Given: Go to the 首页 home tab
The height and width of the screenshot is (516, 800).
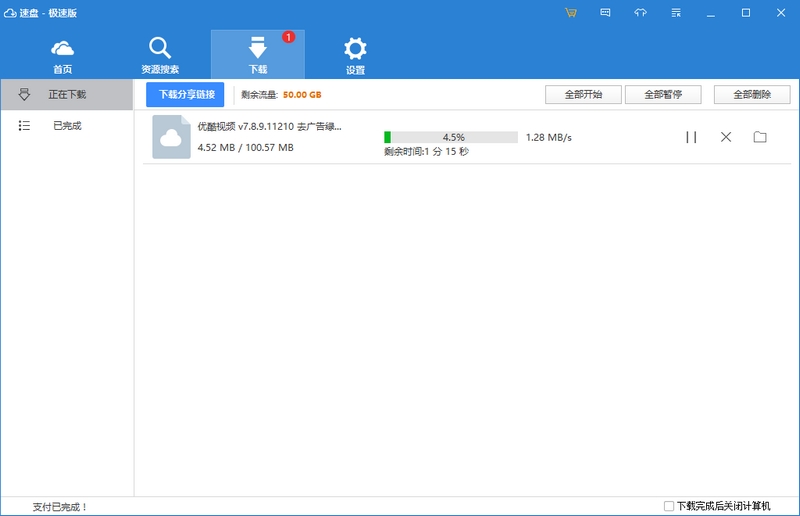Looking at the screenshot, I should (x=62, y=57).
